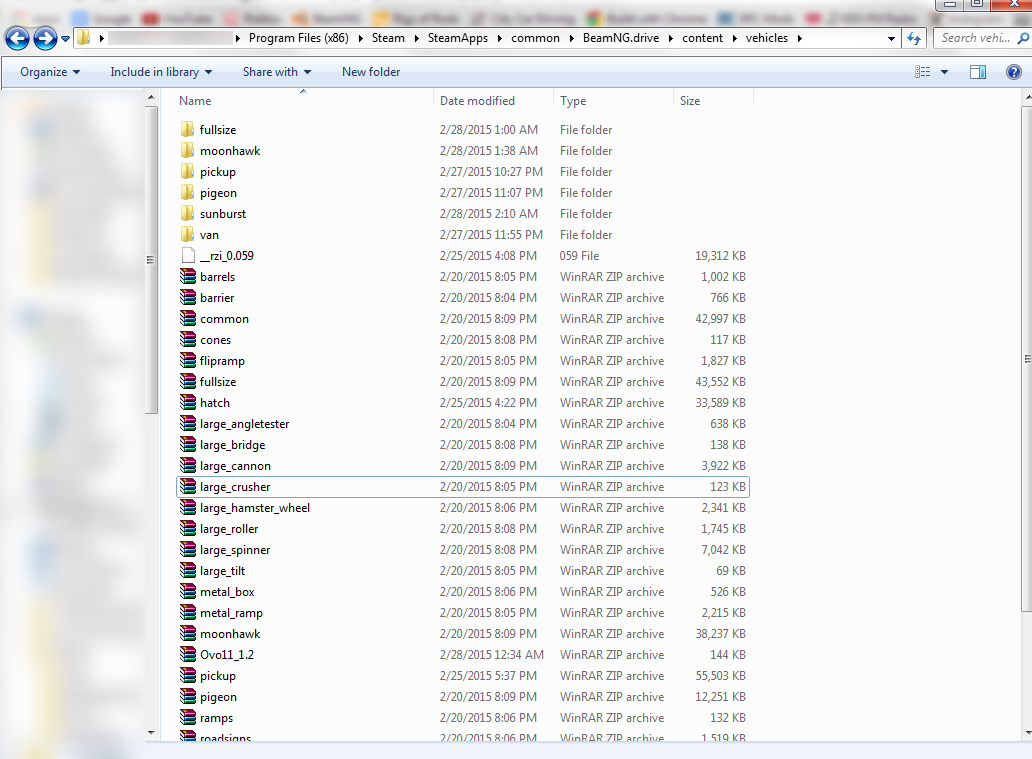Open Include in library menu
1032x759 pixels.
(161, 72)
